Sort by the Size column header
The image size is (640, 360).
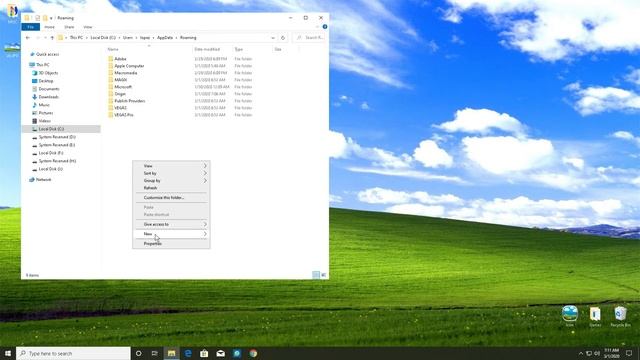278,49
